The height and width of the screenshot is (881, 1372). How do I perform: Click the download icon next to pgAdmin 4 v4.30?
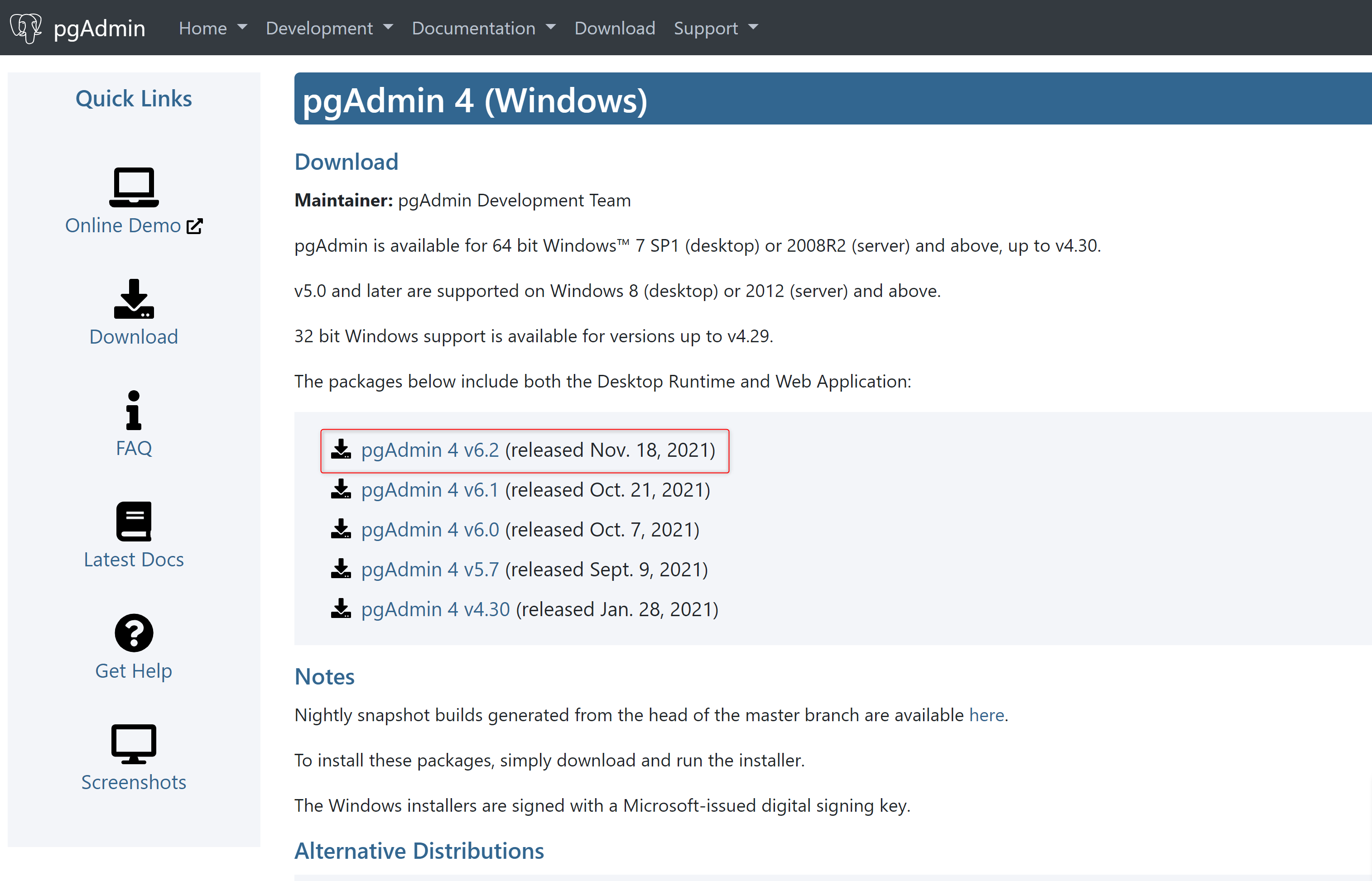pos(341,609)
